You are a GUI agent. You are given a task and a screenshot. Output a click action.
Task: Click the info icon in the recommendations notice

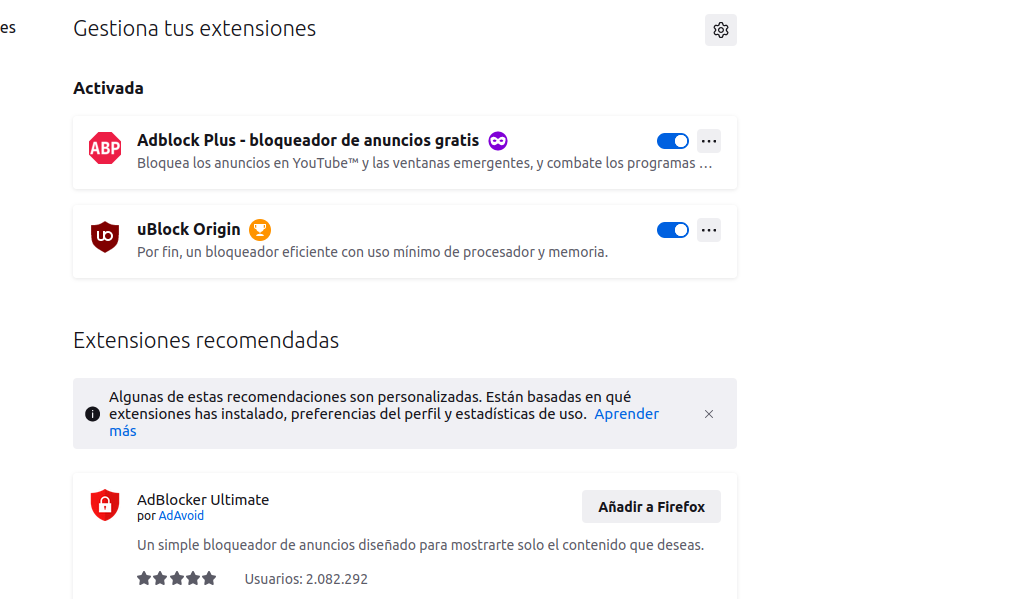click(93, 414)
